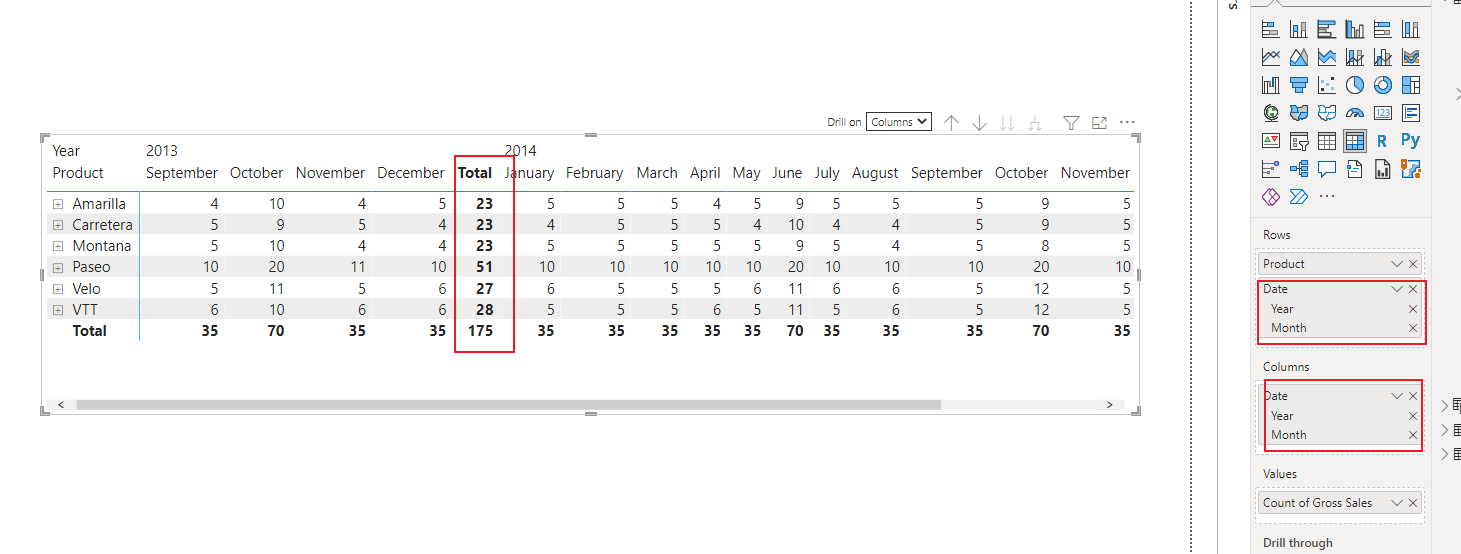Expand the Carretera row

coord(58,225)
